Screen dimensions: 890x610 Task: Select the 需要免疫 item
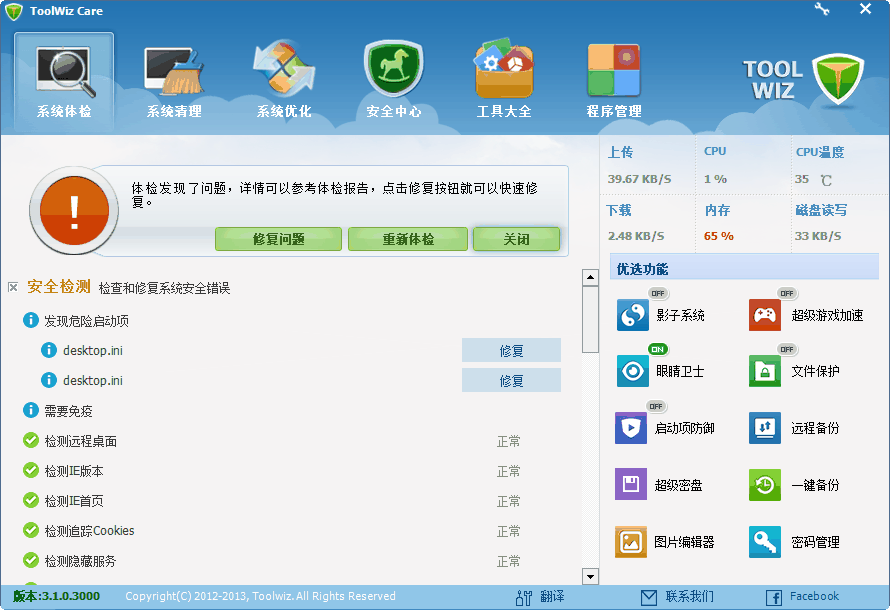point(68,411)
